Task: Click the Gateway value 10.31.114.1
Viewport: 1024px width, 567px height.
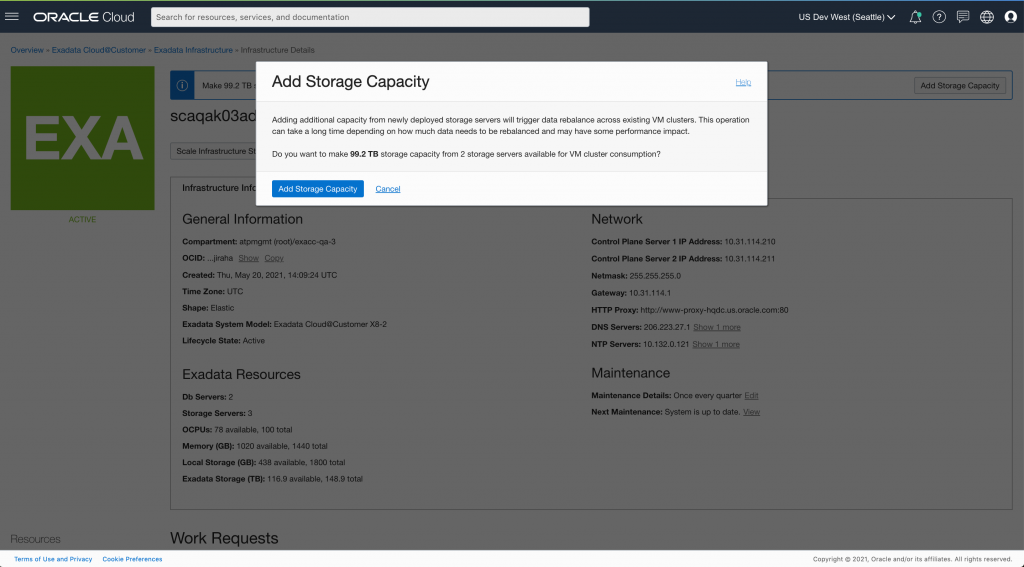Action: coord(650,293)
